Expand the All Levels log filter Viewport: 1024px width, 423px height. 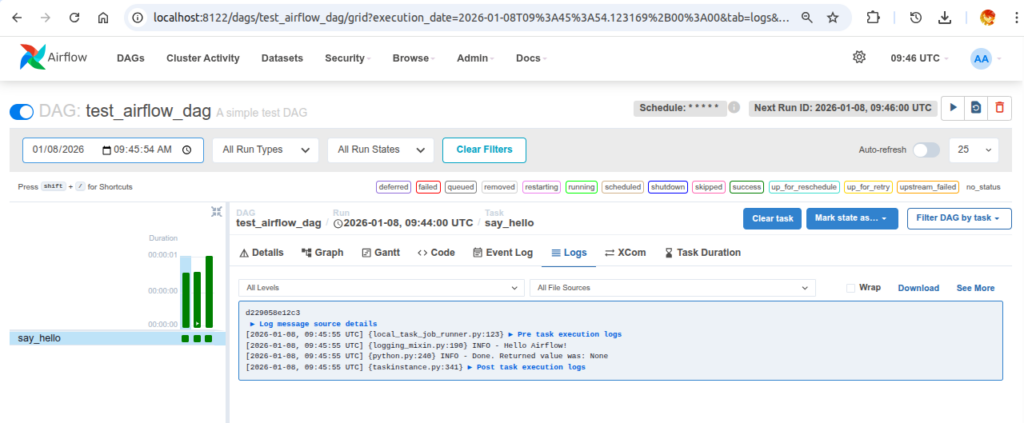click(x=381, y=288)
